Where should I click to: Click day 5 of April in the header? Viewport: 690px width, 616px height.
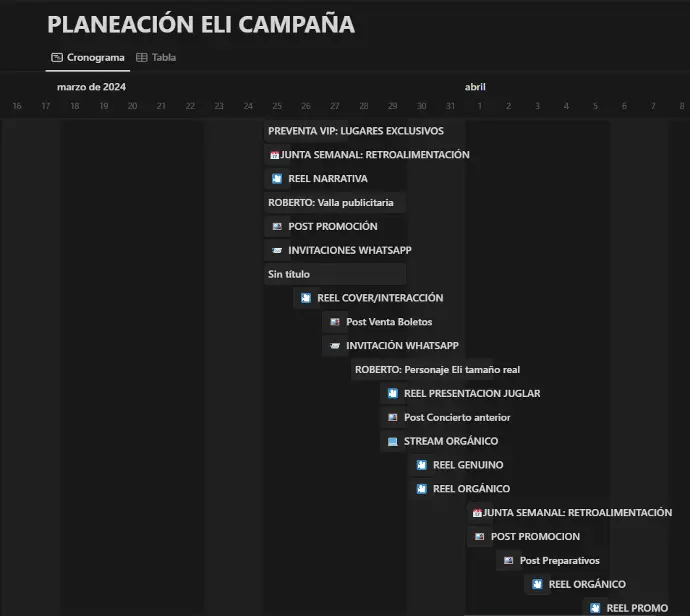point(595,106)
